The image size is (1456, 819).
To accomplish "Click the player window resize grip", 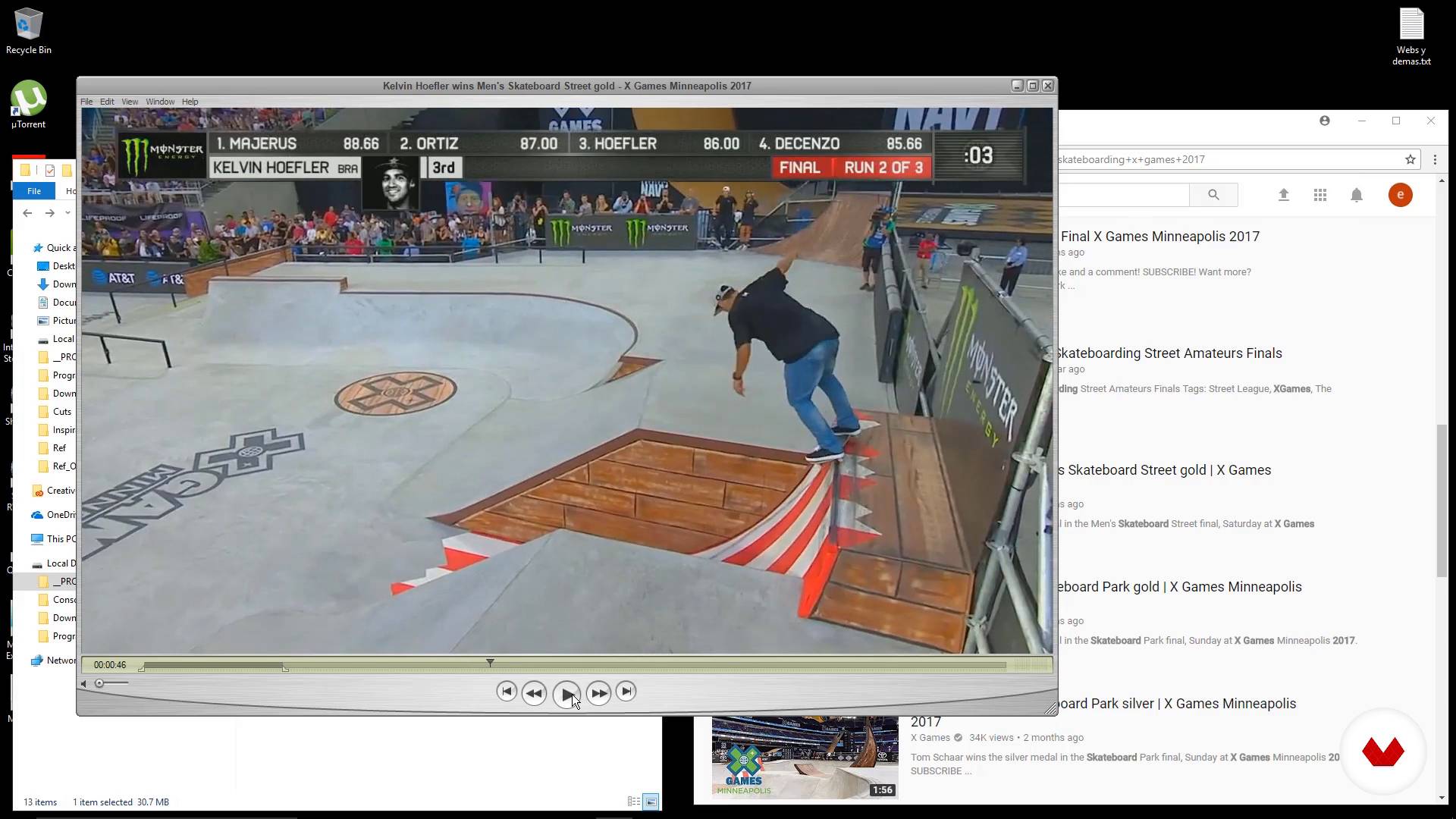I will pyautogui.click(x=1050, y=708).
